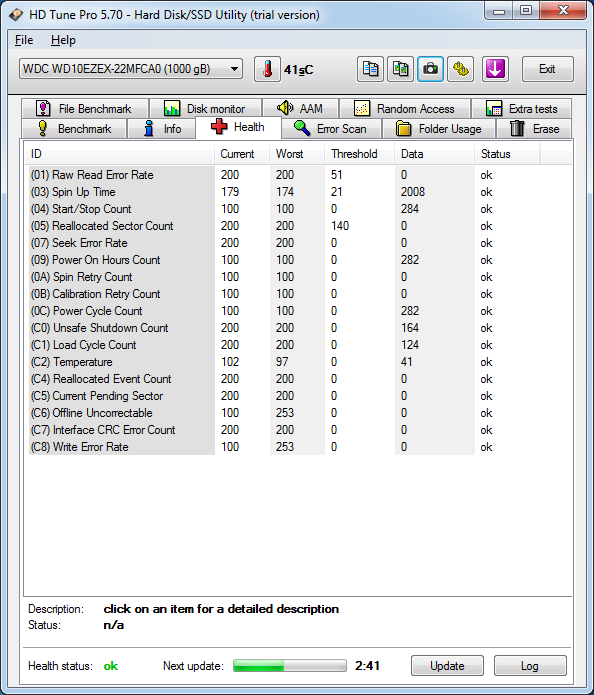The height and width of the screenshot is (695, 594).
Task: Open the Extra tests tab
Action: (521, 109)
